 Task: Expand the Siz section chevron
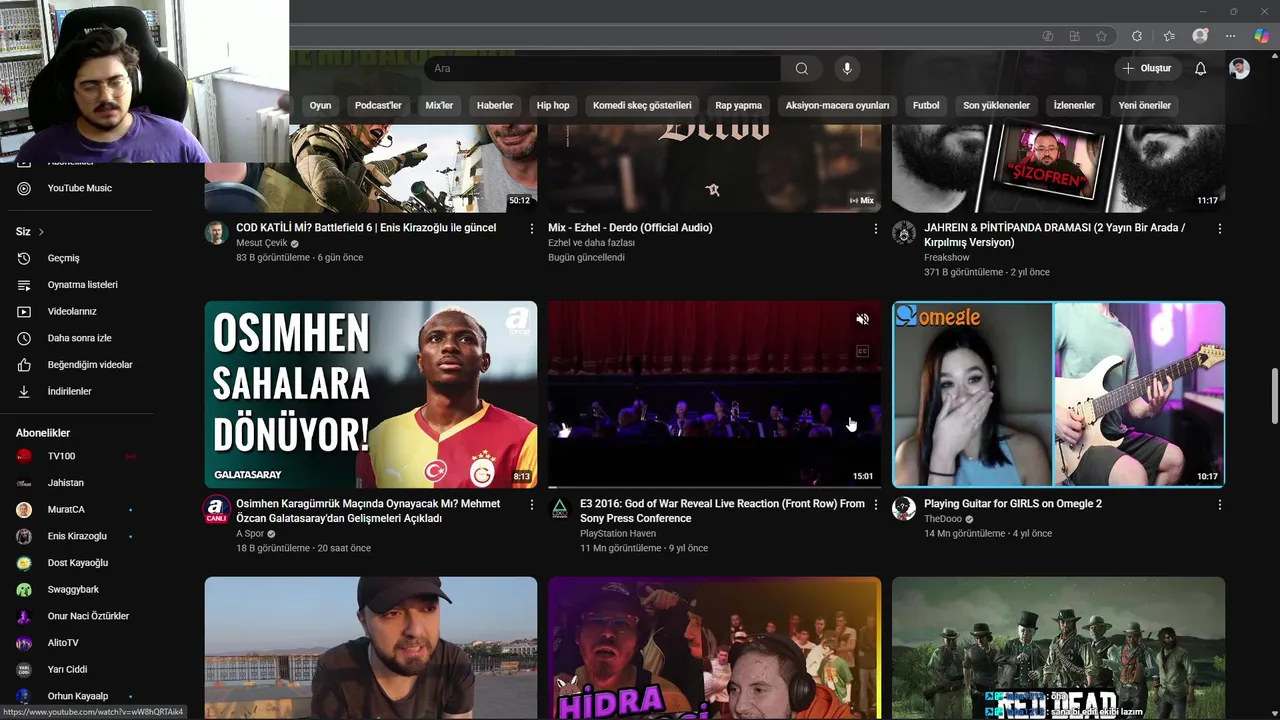[41, 232]
